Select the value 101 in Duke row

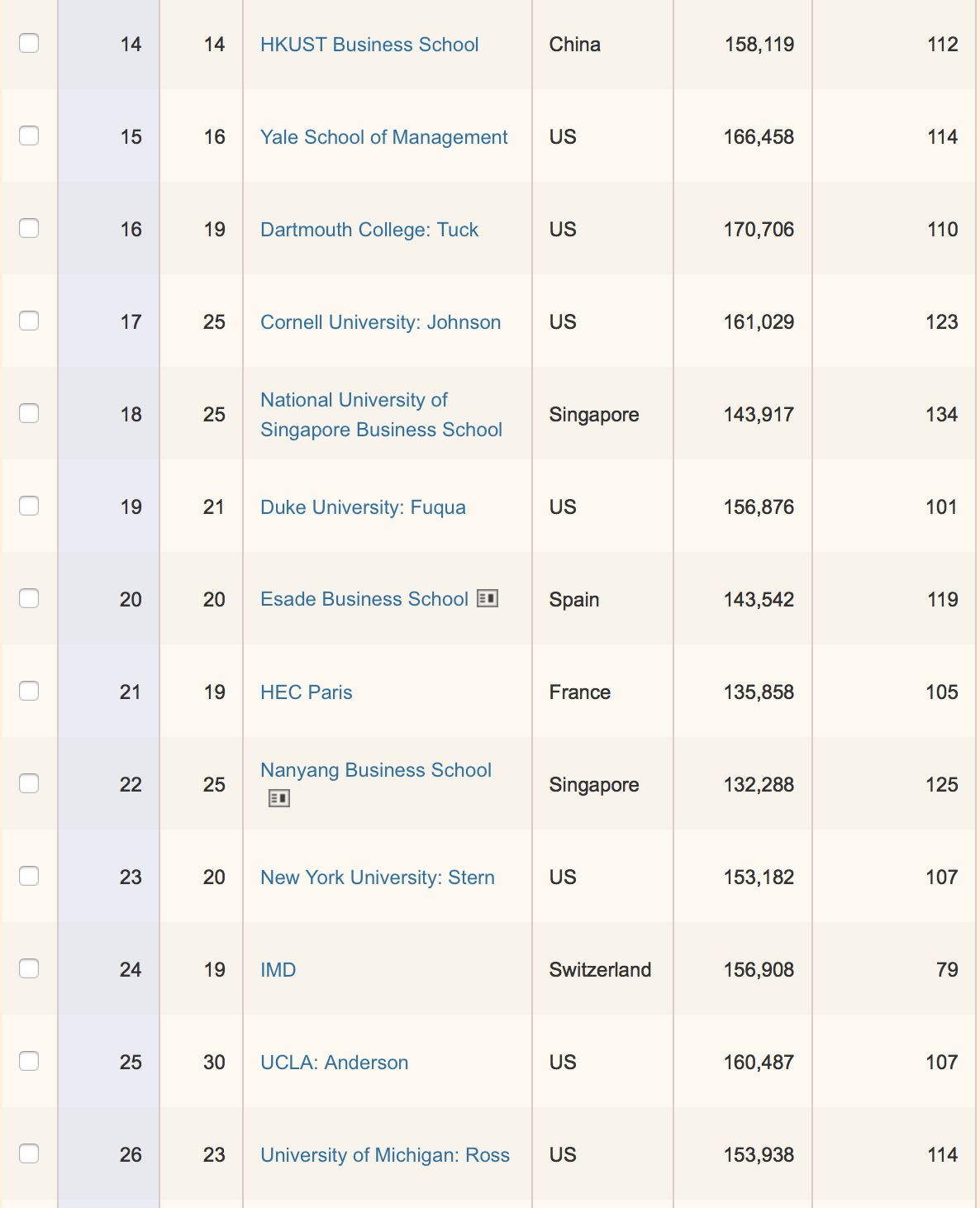(x=942, y=507)
